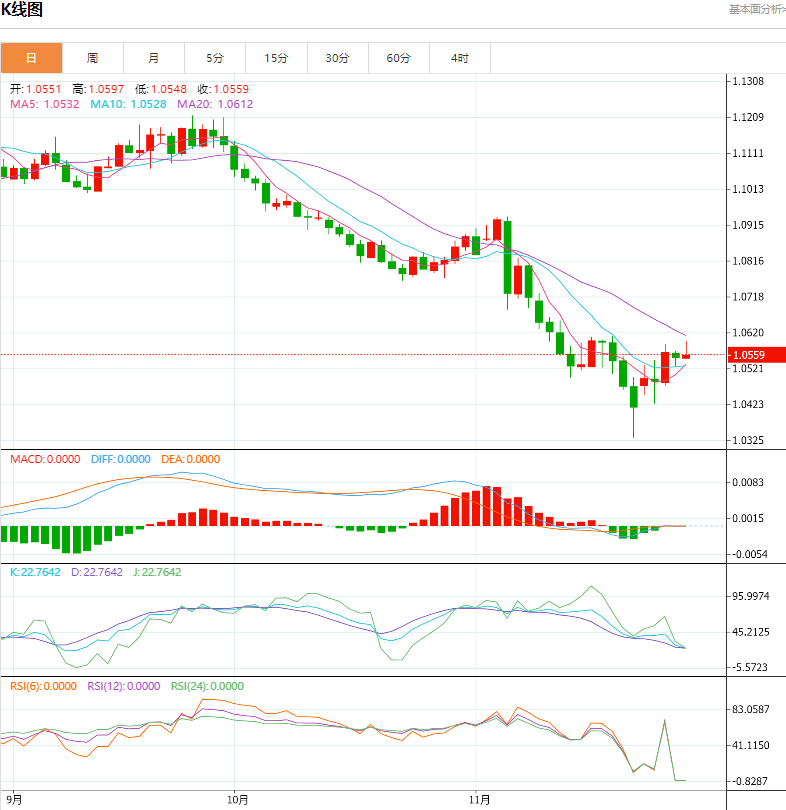786x810 pixels.
Task: Click the K: 22.7642 KDJ label
Action: [x=35, y=572]
